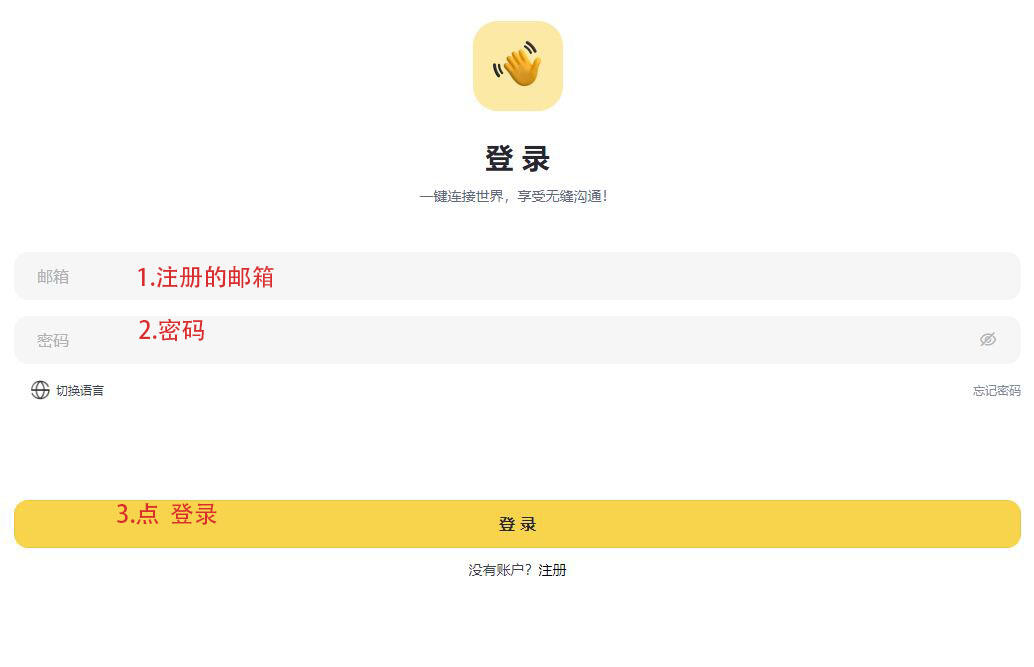Click the yellow 登录 login button

[x=518, y=524]
